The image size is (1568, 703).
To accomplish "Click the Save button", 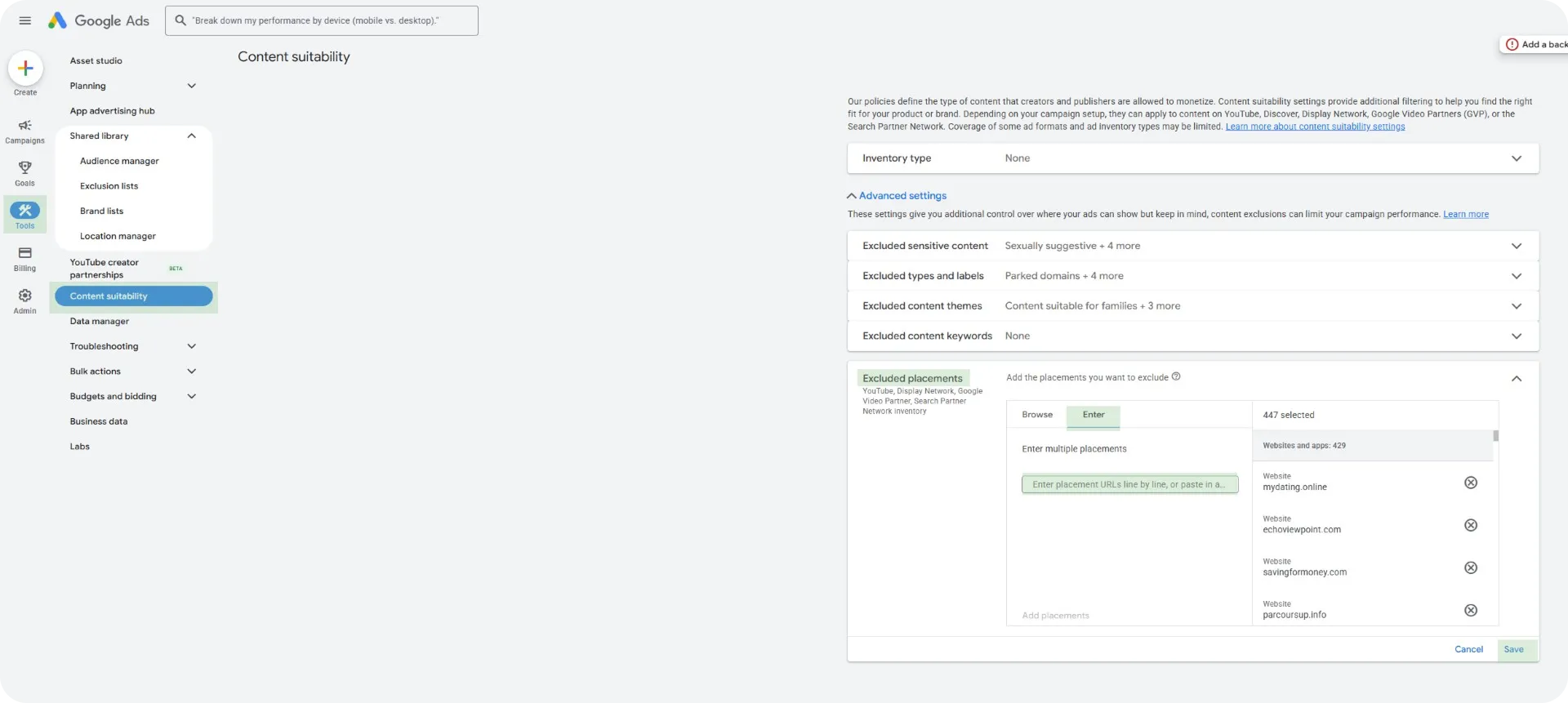I will coord(1514,650).
